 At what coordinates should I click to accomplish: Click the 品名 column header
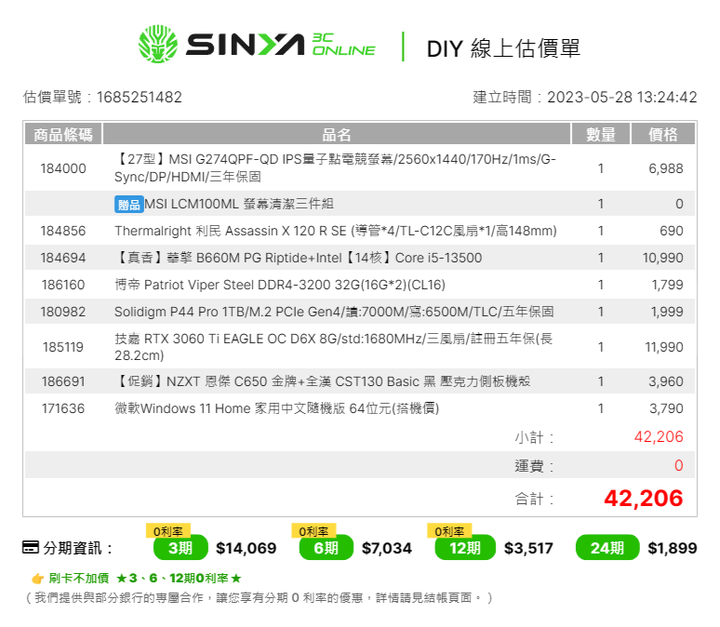[x=336, y=134]
